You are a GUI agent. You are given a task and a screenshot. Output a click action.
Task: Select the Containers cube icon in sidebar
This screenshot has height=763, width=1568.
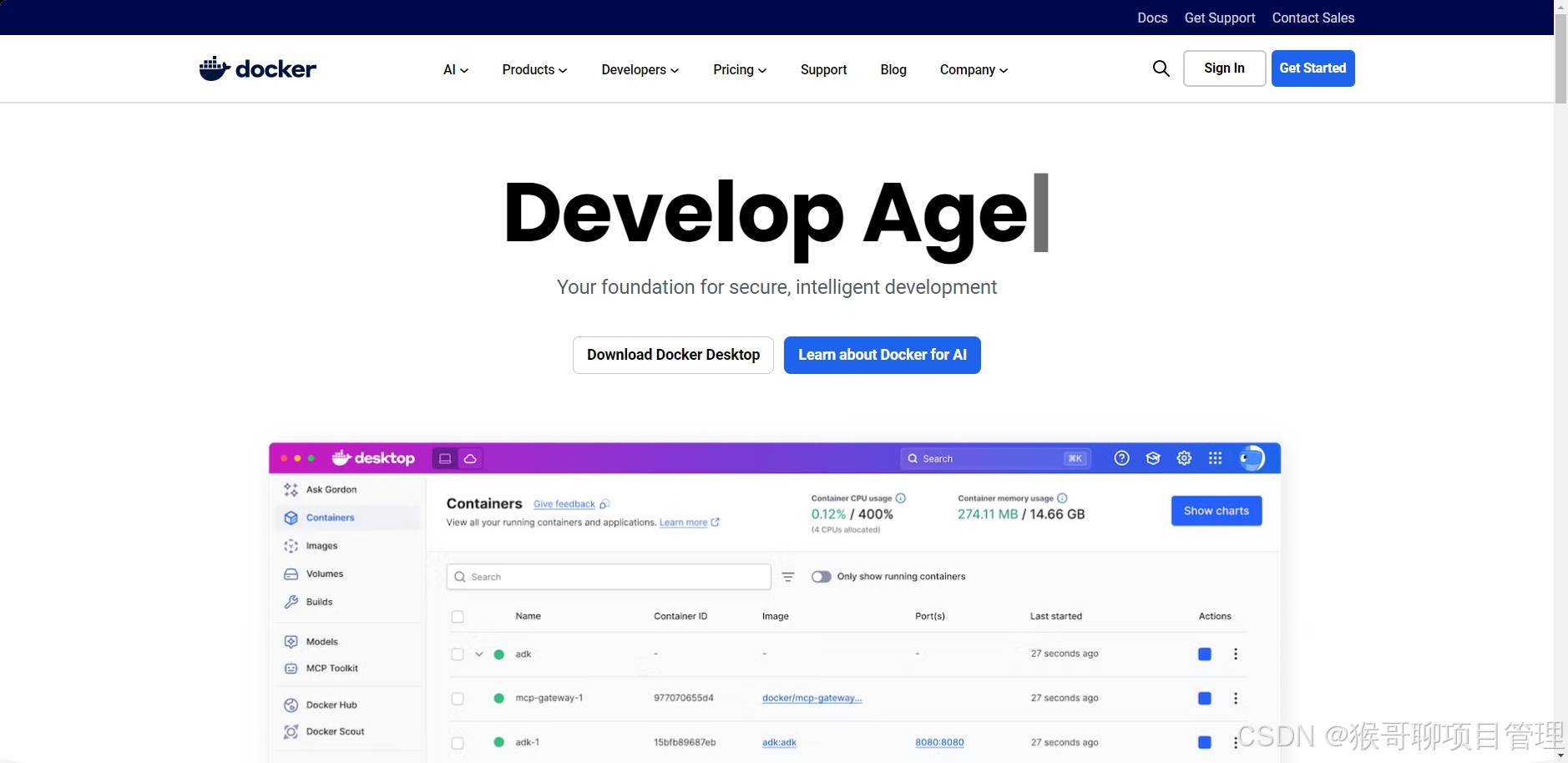[x=291, y=518]
